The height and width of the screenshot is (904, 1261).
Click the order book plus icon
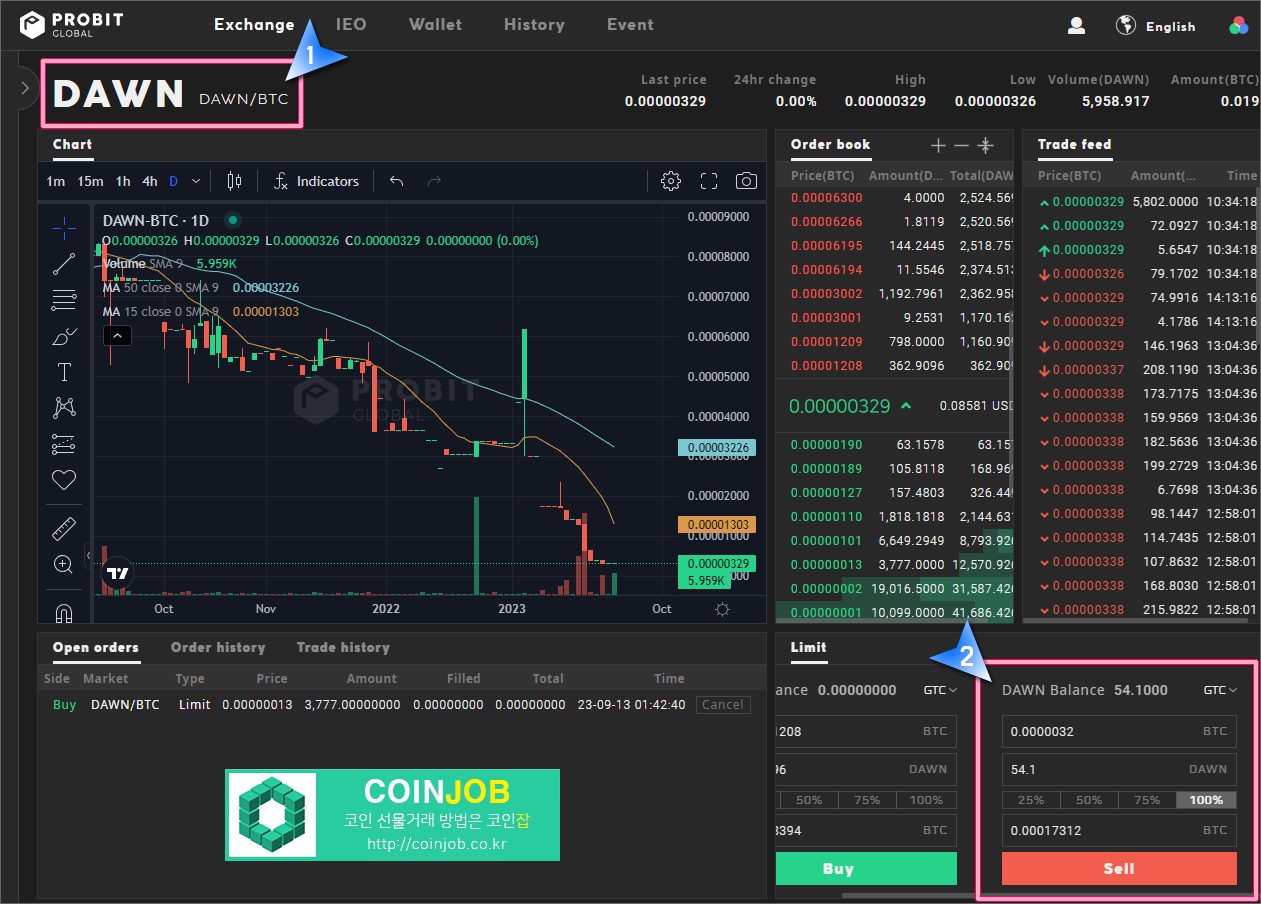938,145
